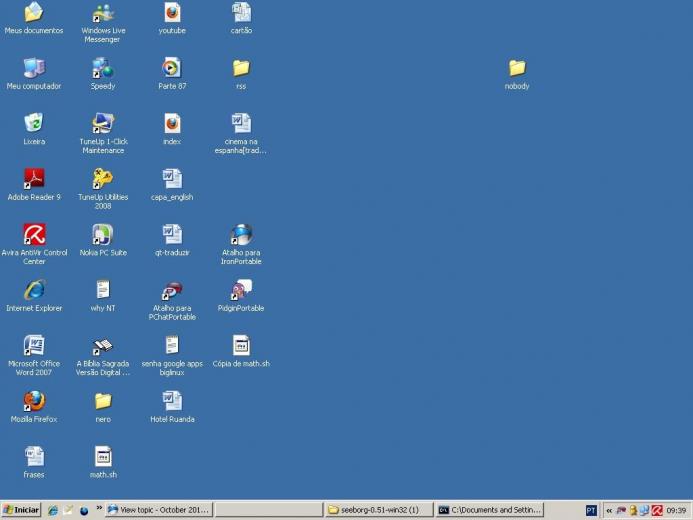The width and height of the screenshot is (693, 520).
Task: Open Avira AntiVir Control Center shortcut
Action: (x=34, y=234)
